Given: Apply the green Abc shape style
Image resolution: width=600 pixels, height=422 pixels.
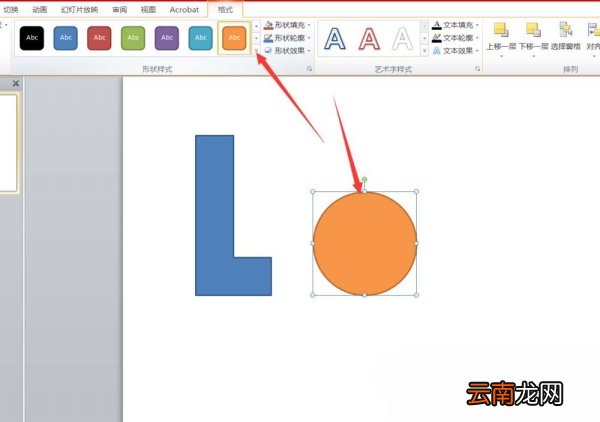Looking at the screenshot, I should point(133,38).
